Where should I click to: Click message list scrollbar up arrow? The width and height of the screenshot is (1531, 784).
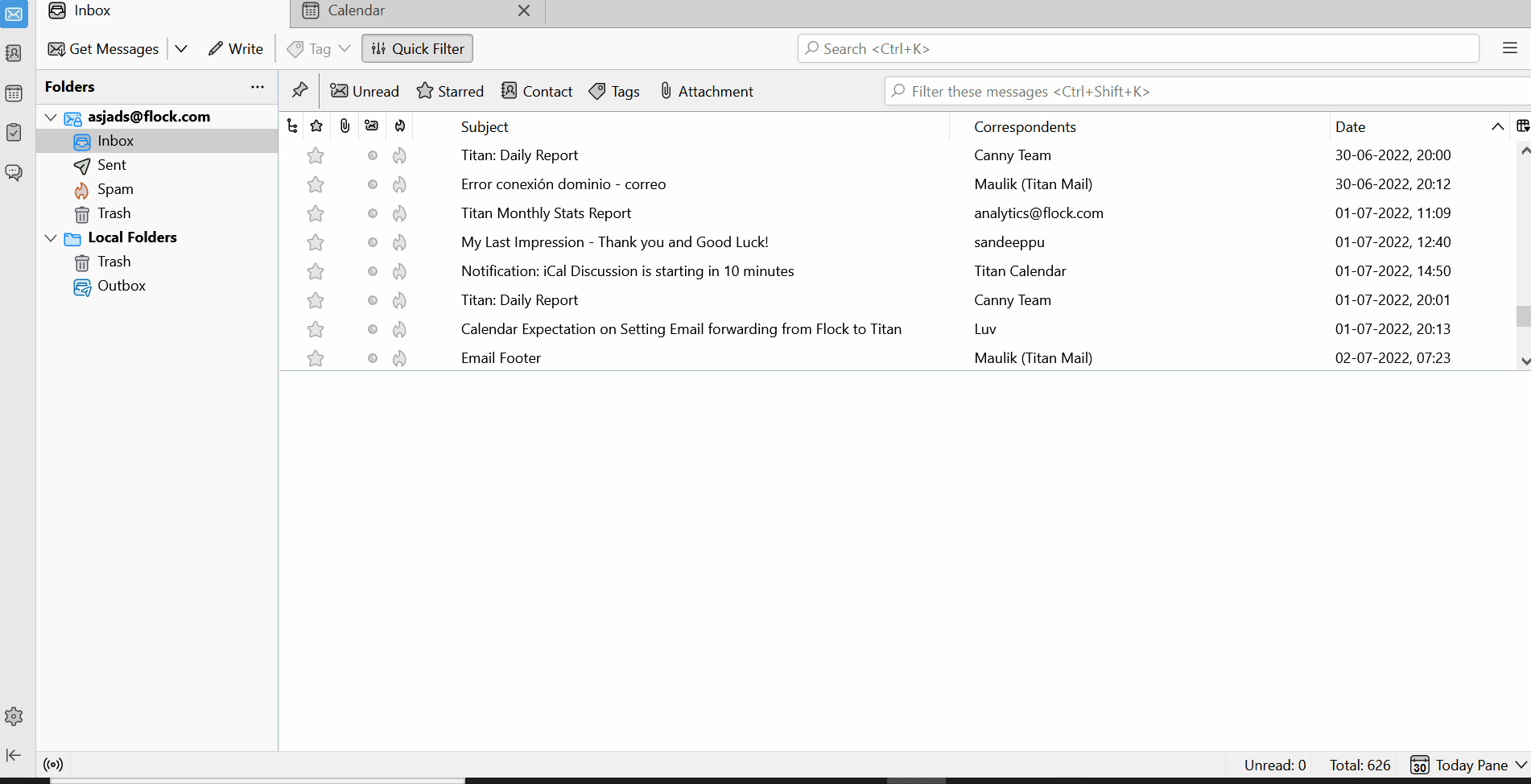[x=1524, y=151]
